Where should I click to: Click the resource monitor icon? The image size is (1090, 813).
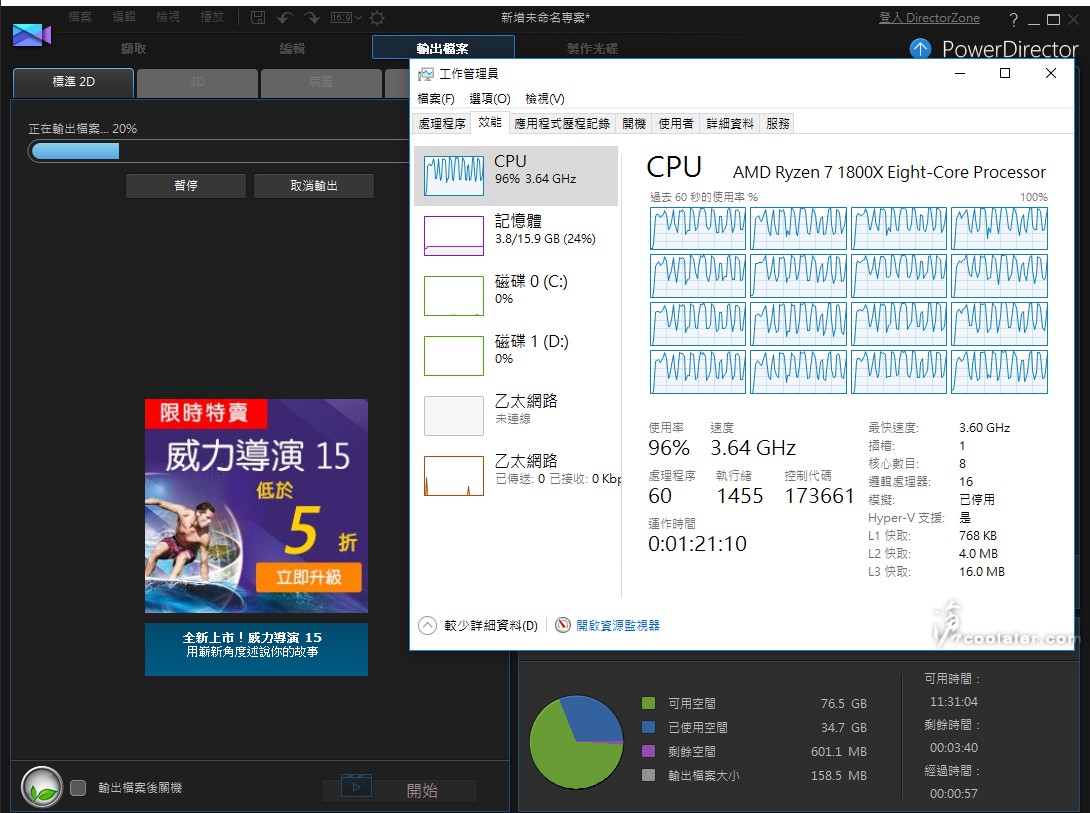coord(563,625)
